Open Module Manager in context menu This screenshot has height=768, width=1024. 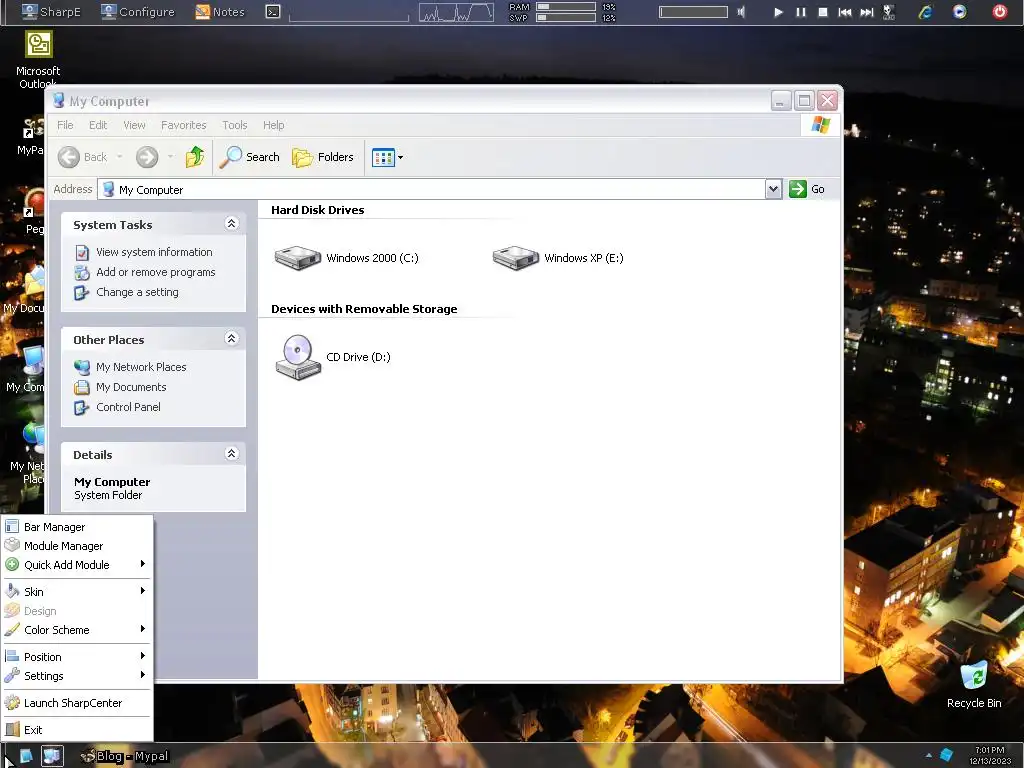(x=77, y=546)
